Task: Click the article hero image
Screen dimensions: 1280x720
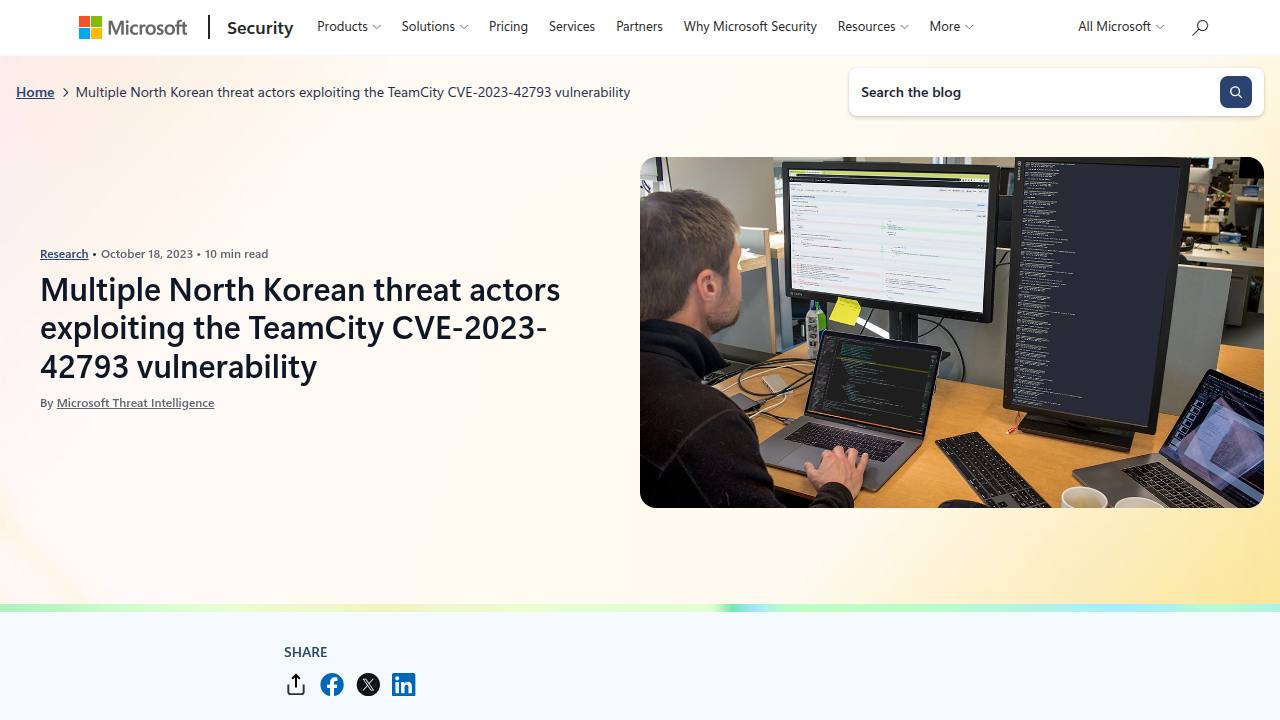Action: [x=952, y=332]
